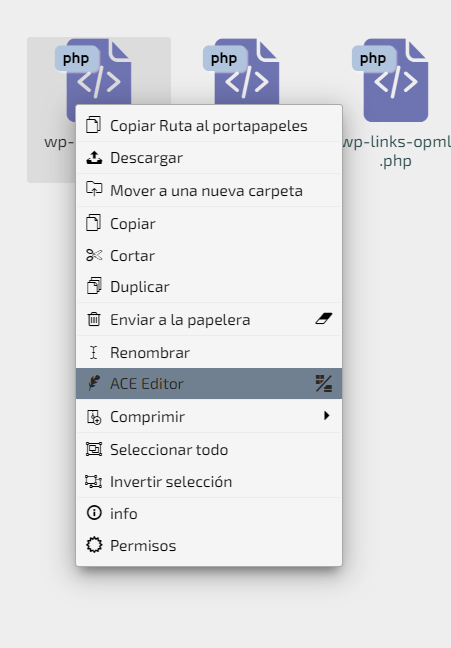Click the eraser icon on the papelera row
Image resolution: width=451 pixels, height=648 pixels.
pyautogui.click(x=324, y=319)
